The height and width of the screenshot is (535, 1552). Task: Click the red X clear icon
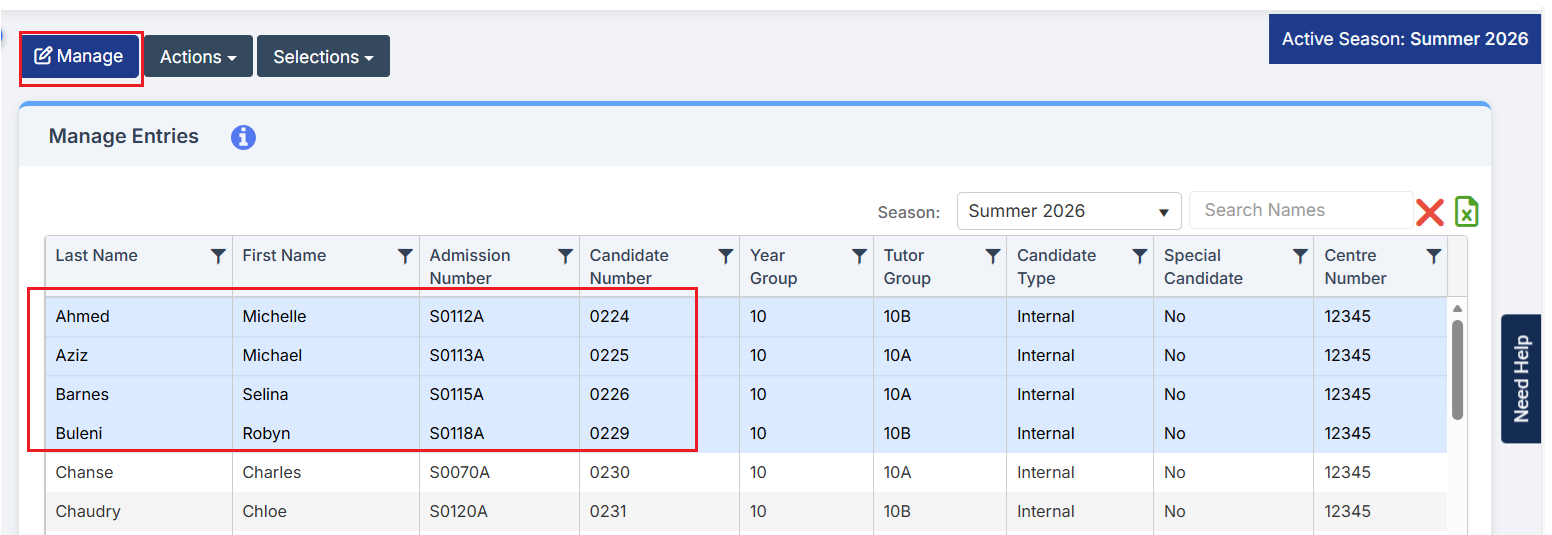(x=1429, y=211)
